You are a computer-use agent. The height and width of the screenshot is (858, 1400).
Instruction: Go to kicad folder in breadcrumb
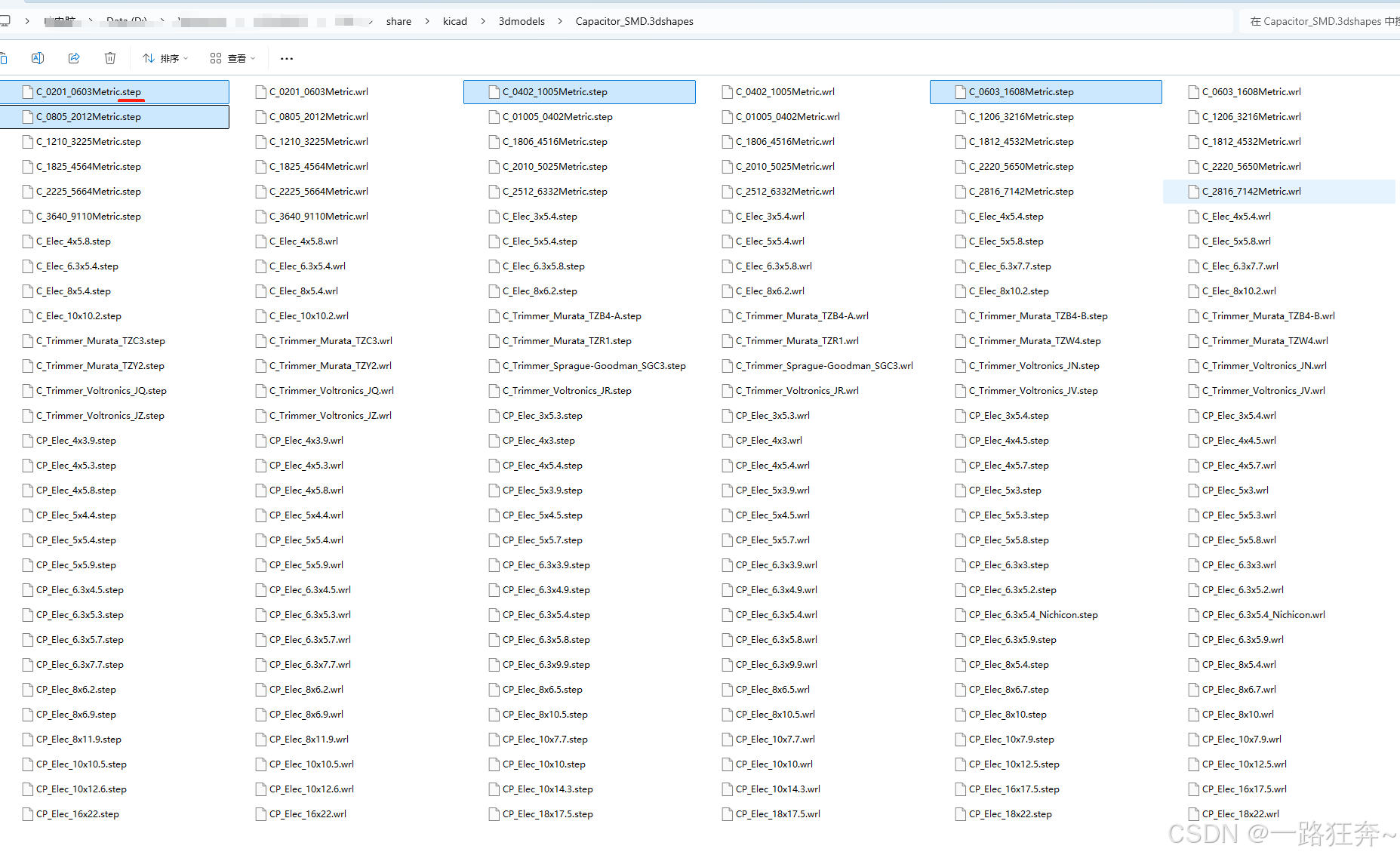[455, 21]
